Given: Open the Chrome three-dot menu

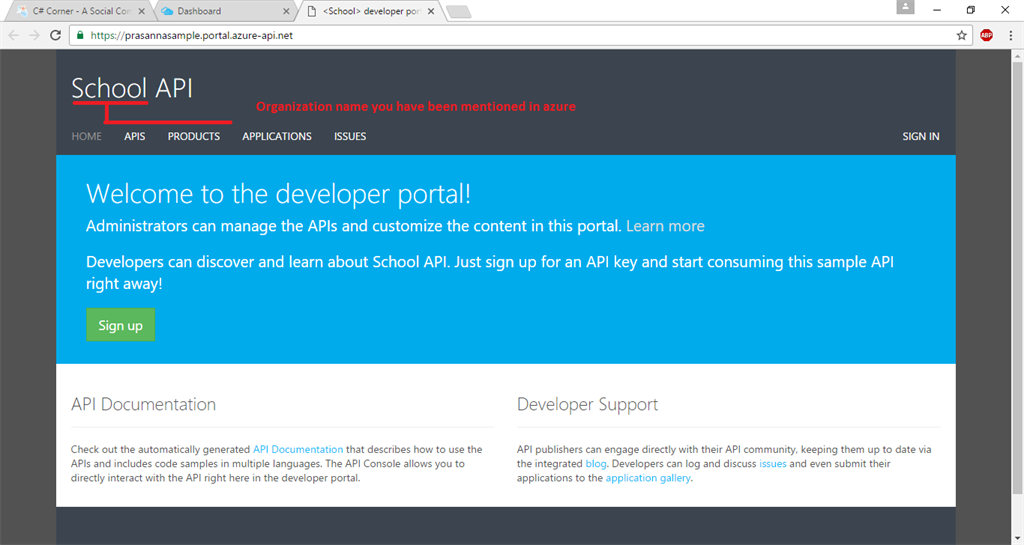Looking at the screenshot, I should pos(1010,35).
